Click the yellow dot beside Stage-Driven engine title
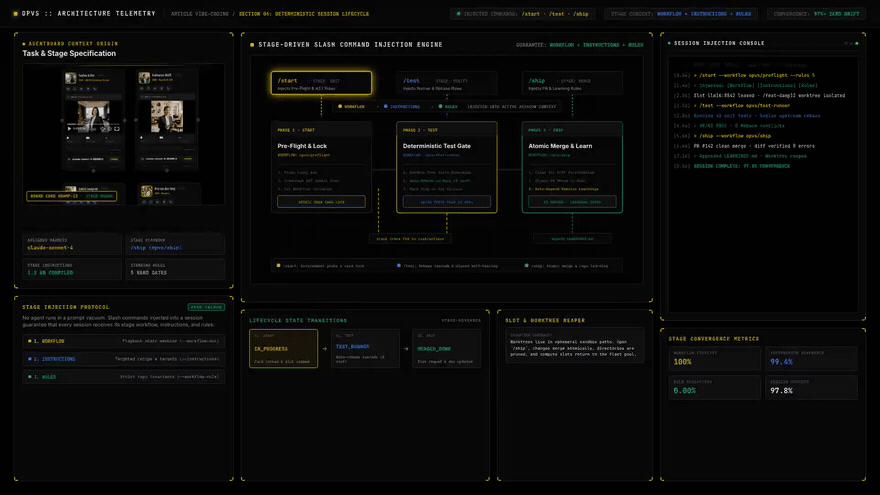 tap(252, 45)
